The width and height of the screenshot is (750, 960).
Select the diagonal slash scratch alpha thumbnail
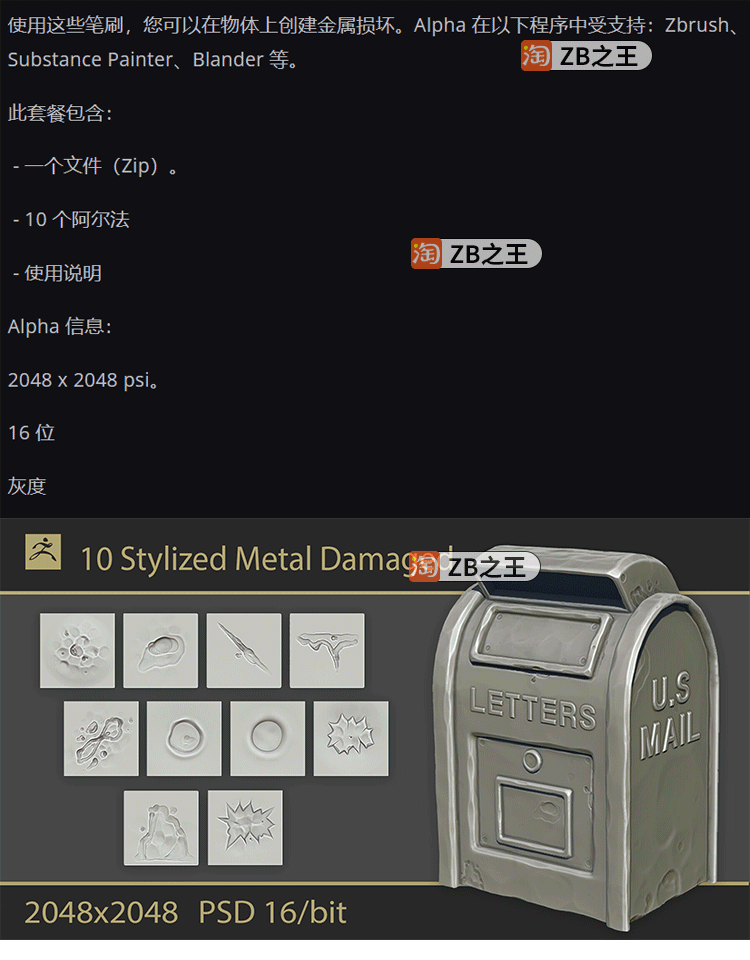pos(244,650)
